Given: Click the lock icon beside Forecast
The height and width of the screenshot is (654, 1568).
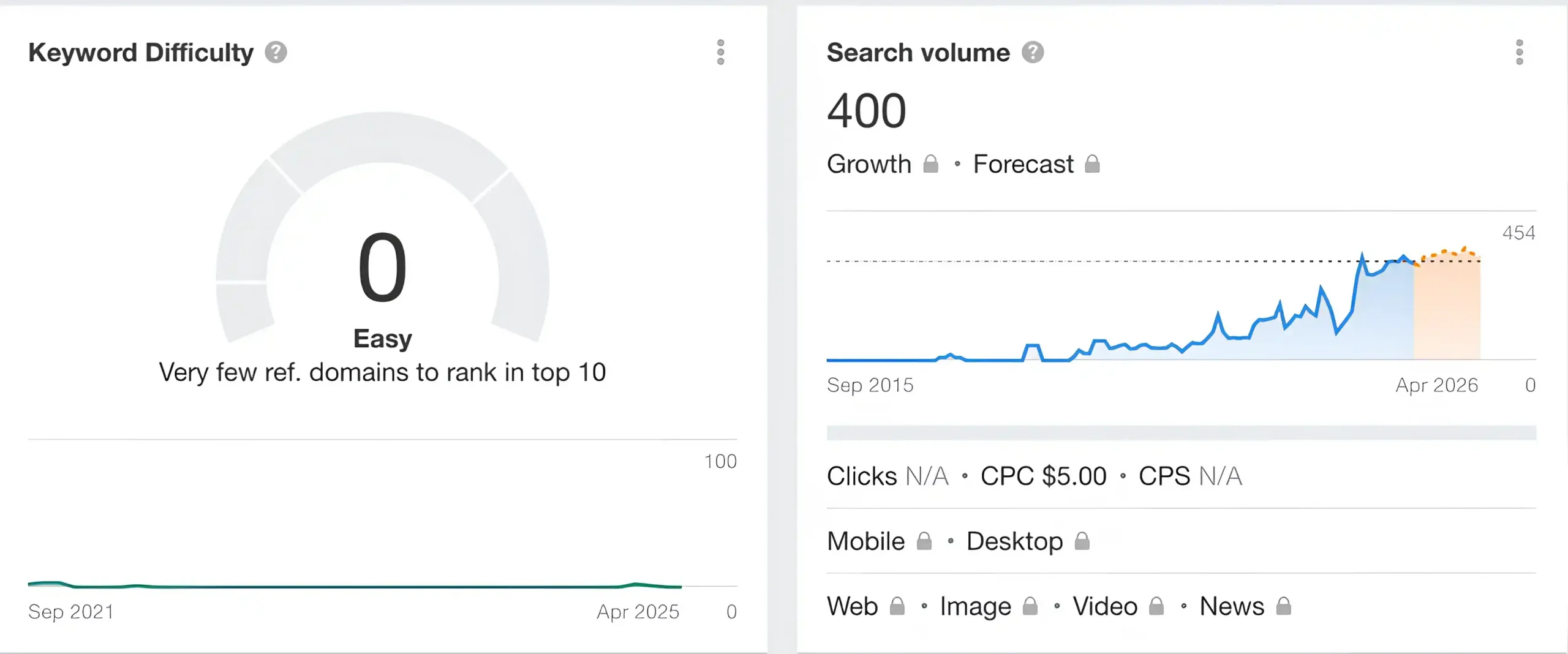Looking at the screenshot, I should coord(1092,164).
